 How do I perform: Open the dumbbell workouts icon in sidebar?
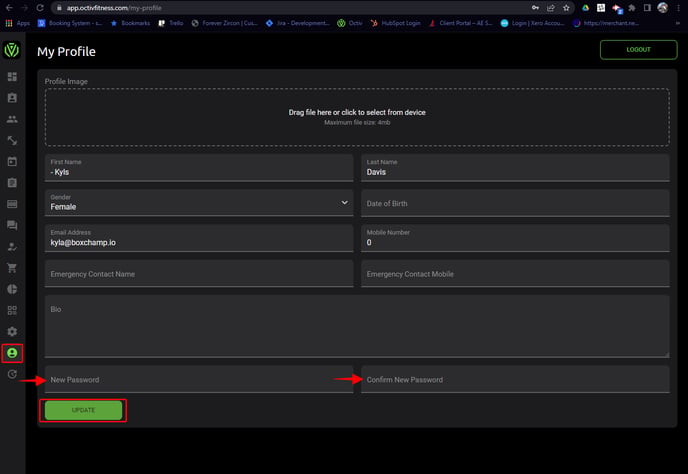[x=12, y=140]
